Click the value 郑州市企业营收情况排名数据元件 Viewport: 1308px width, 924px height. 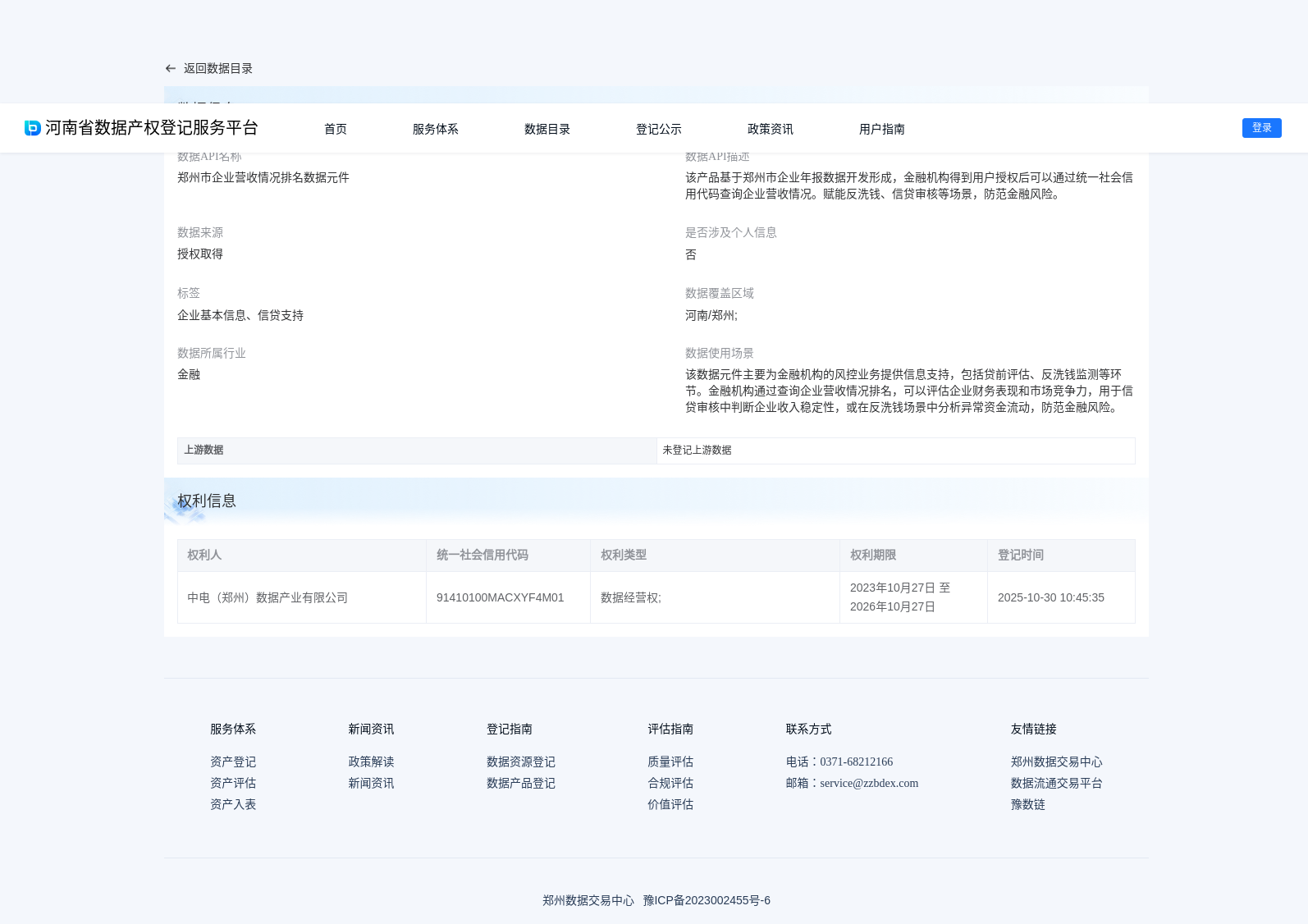coord(263,178)
